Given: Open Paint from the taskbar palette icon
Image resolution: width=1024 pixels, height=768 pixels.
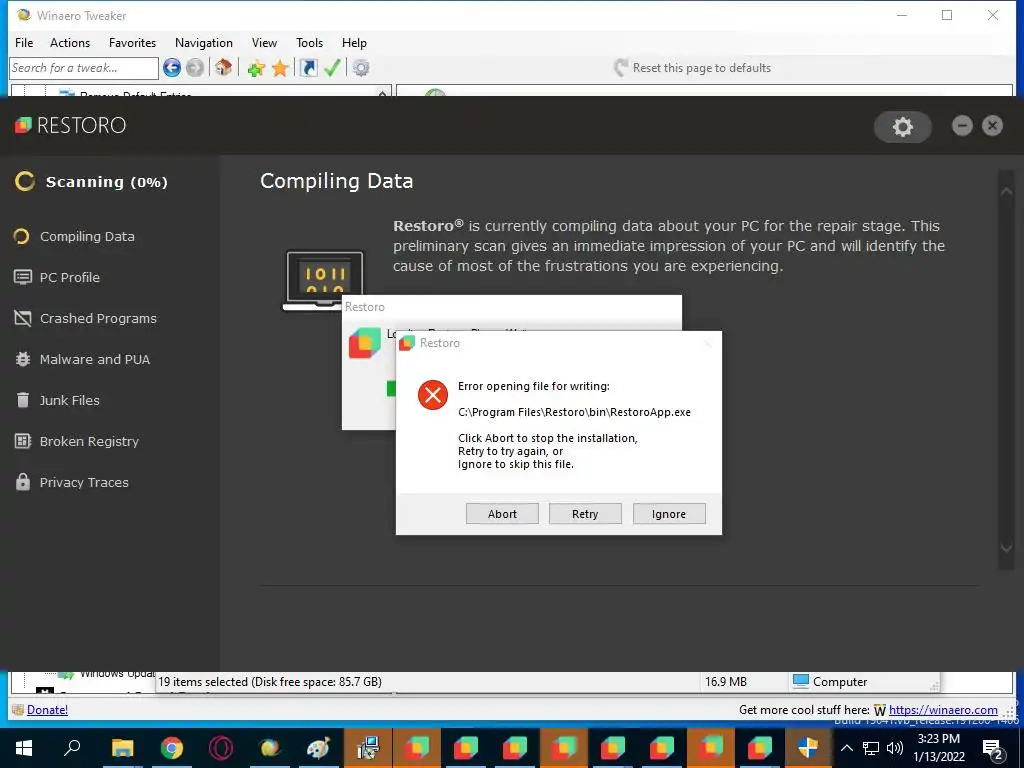Looking at the screenshot, I should 319,748.
